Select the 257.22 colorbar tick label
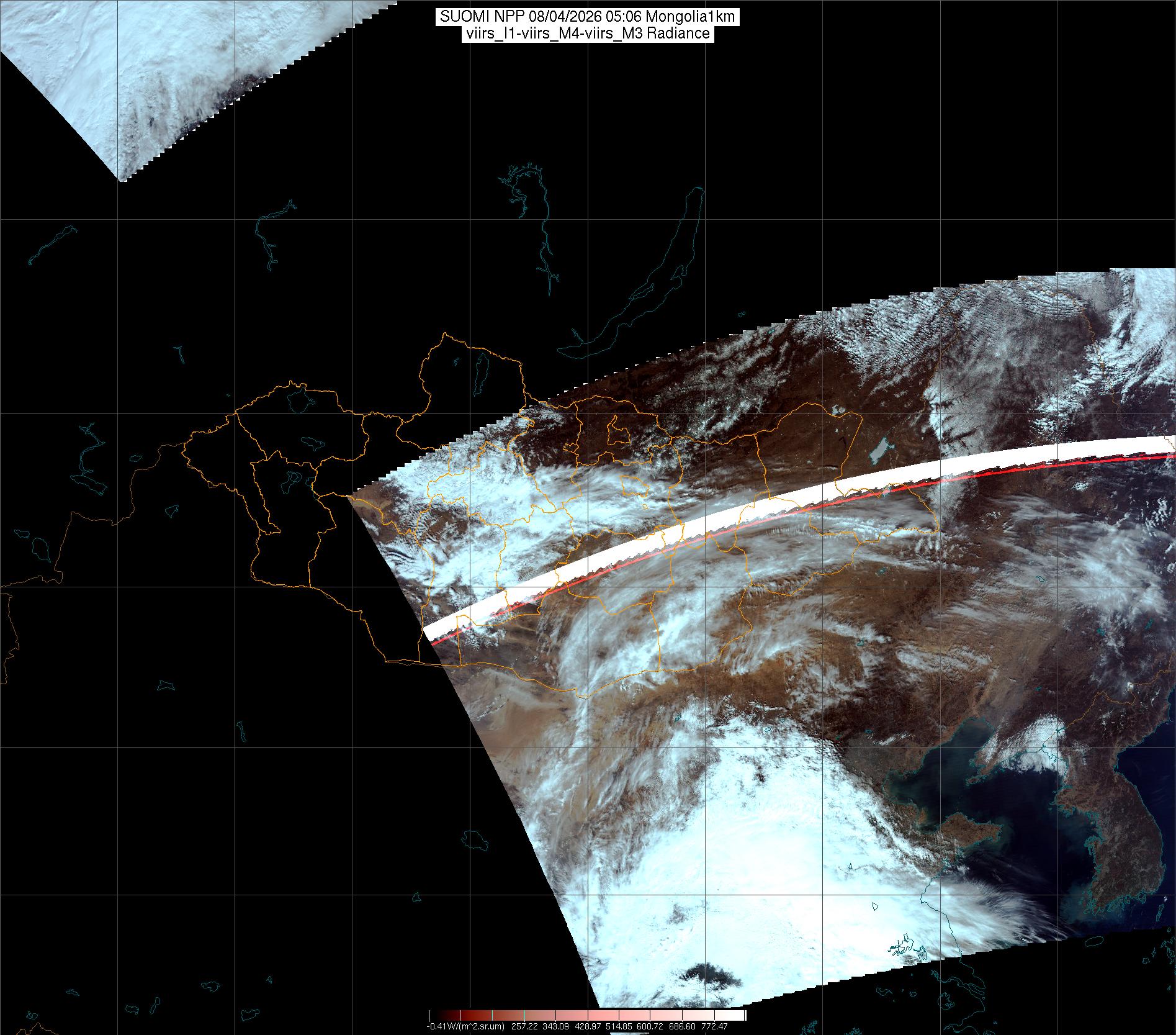 [525, 1026]
